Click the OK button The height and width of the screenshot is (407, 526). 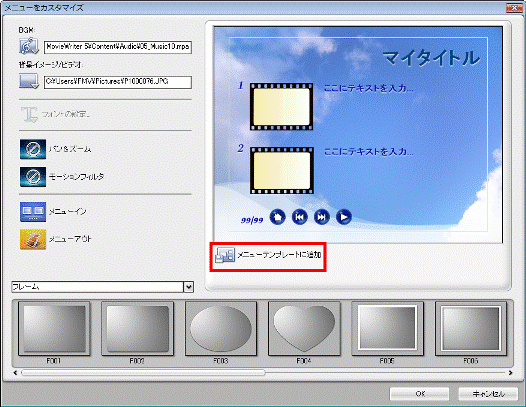419,394
